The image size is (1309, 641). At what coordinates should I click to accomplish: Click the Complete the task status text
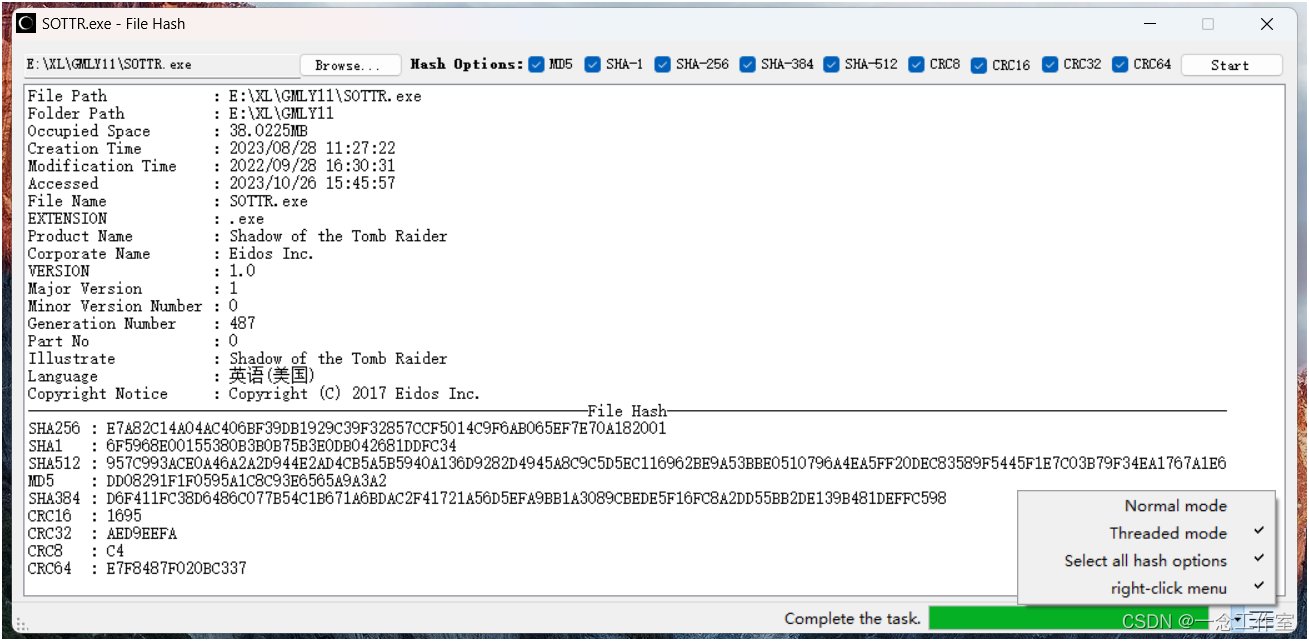[852, 619]
